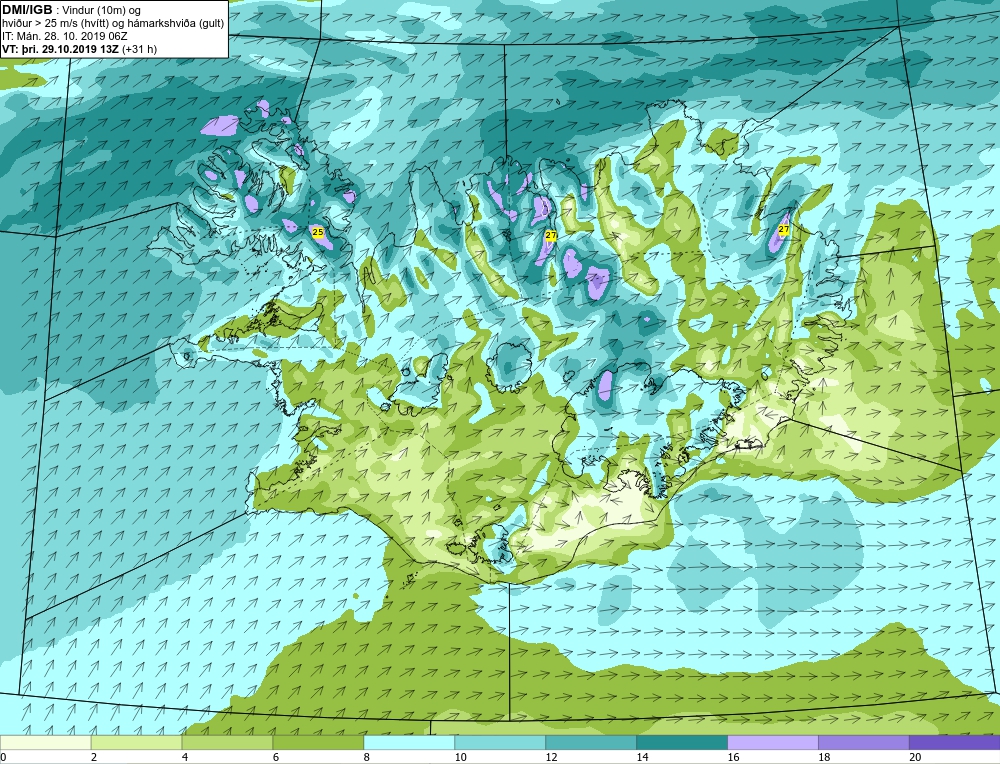Click the legend scale value 12

(x=552, y=757)
